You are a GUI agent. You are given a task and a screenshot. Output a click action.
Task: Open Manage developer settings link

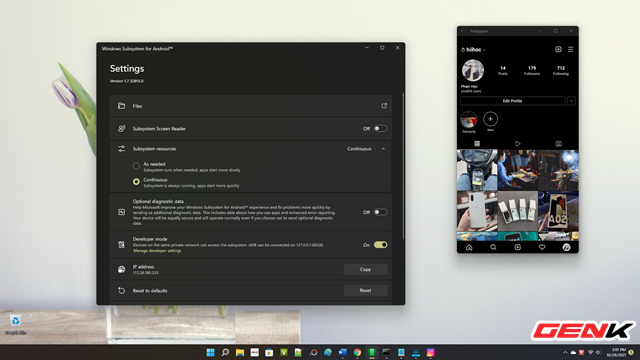(157, 251)
